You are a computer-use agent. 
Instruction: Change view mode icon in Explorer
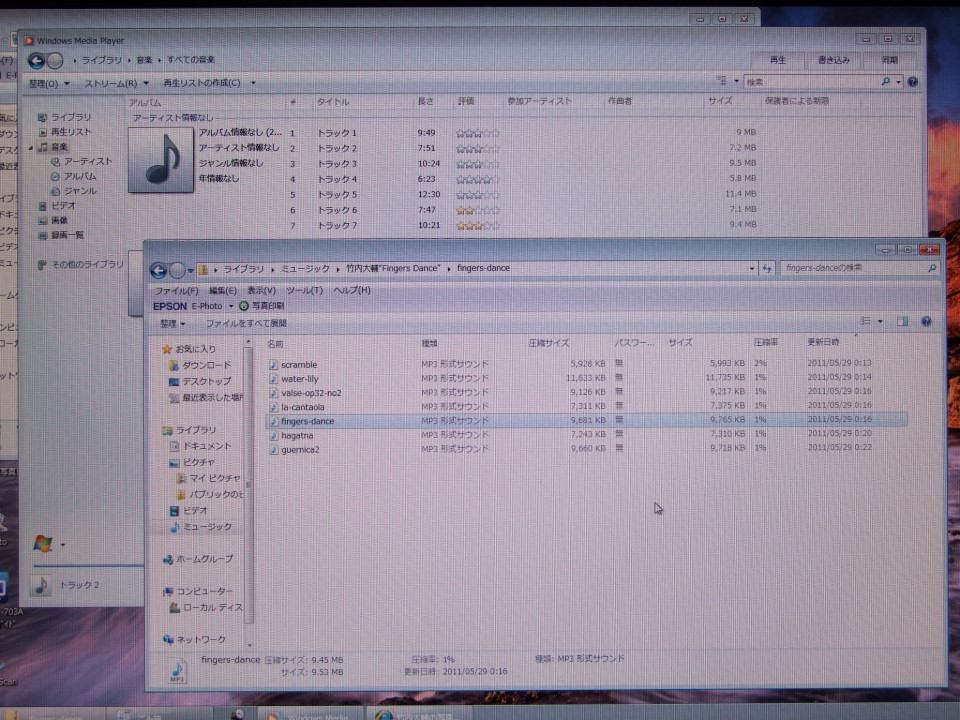point(866,321)
